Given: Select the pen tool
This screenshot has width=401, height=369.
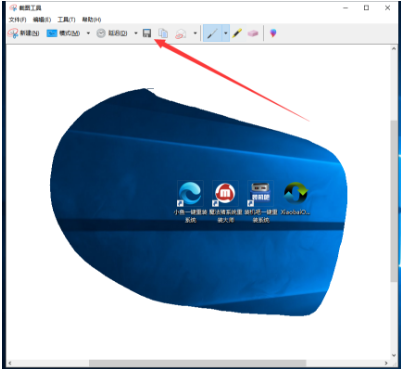Looking at the screenshot, I should 212,33.
